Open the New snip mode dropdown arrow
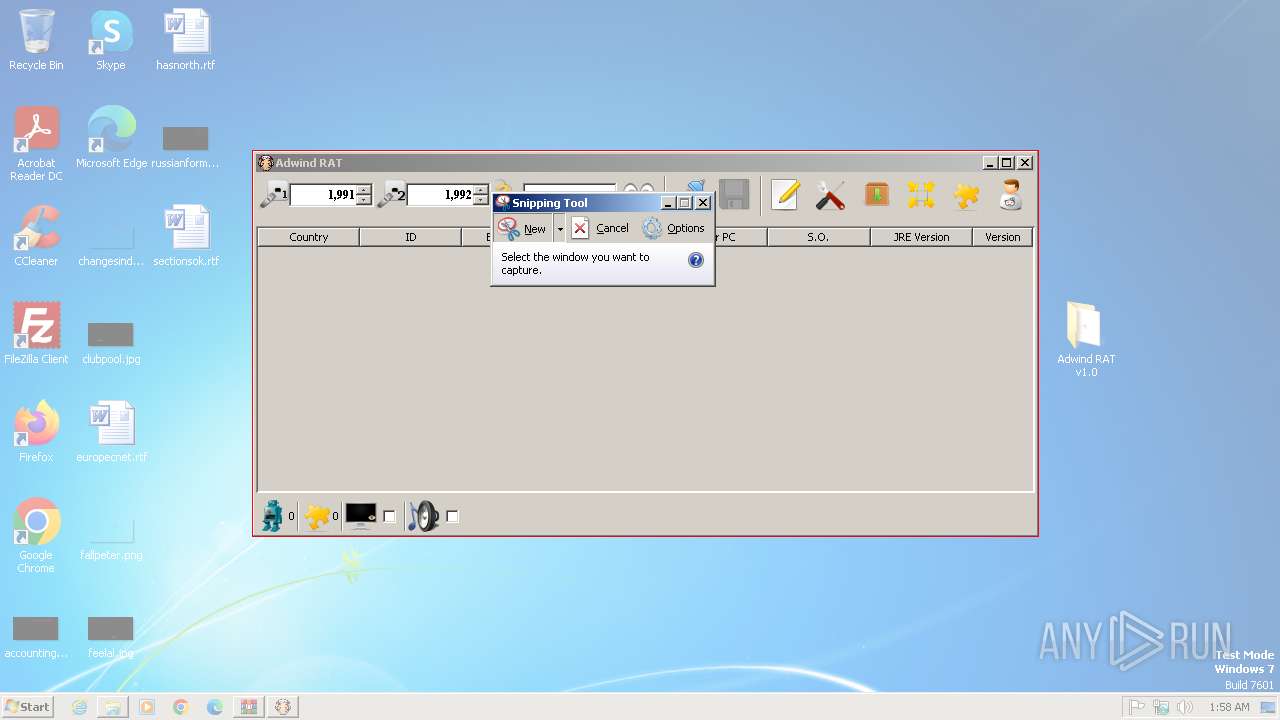This screenshot has width=1280, height=720. (560, 229)
